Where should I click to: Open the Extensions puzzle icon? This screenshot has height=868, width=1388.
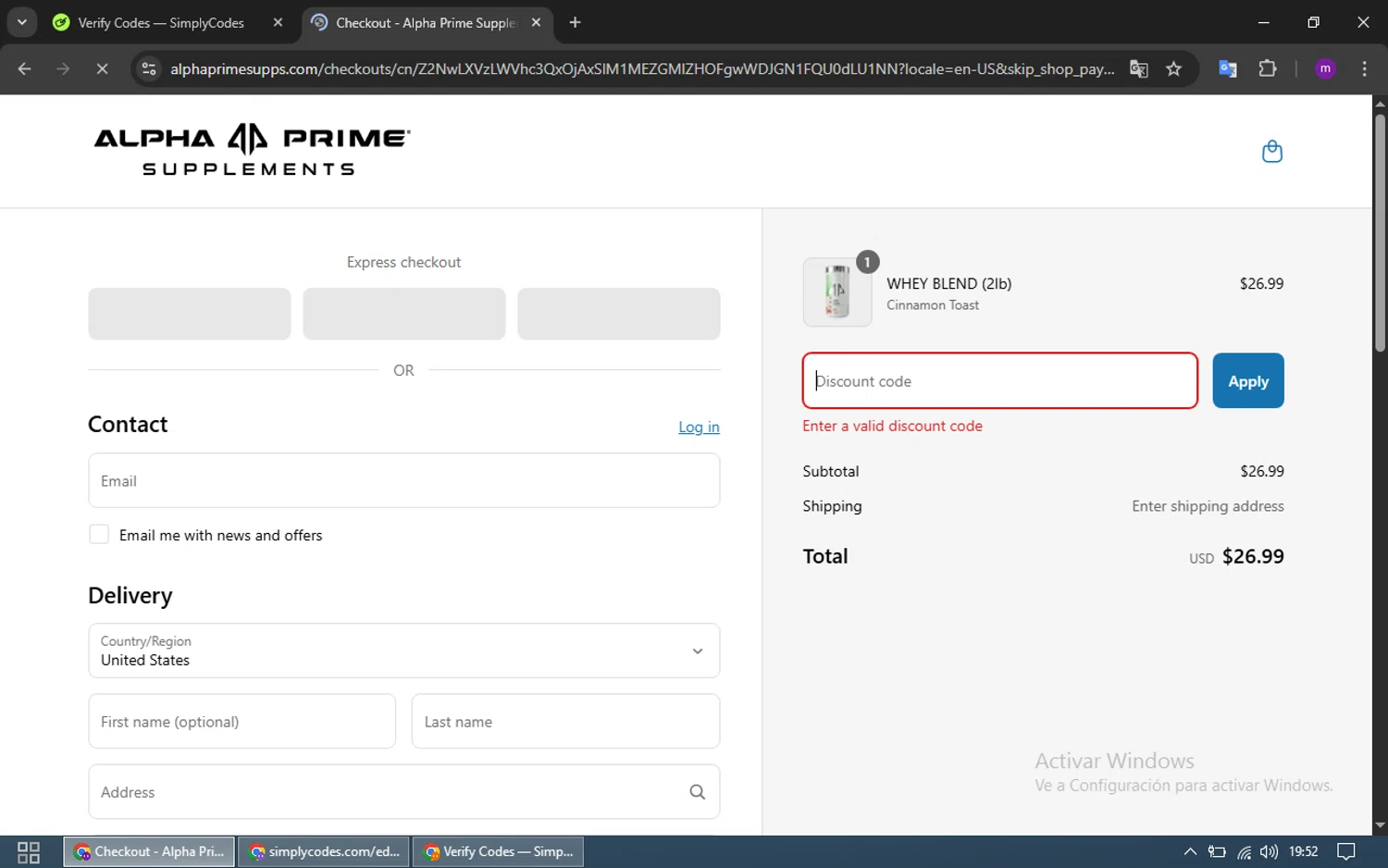1268,68
